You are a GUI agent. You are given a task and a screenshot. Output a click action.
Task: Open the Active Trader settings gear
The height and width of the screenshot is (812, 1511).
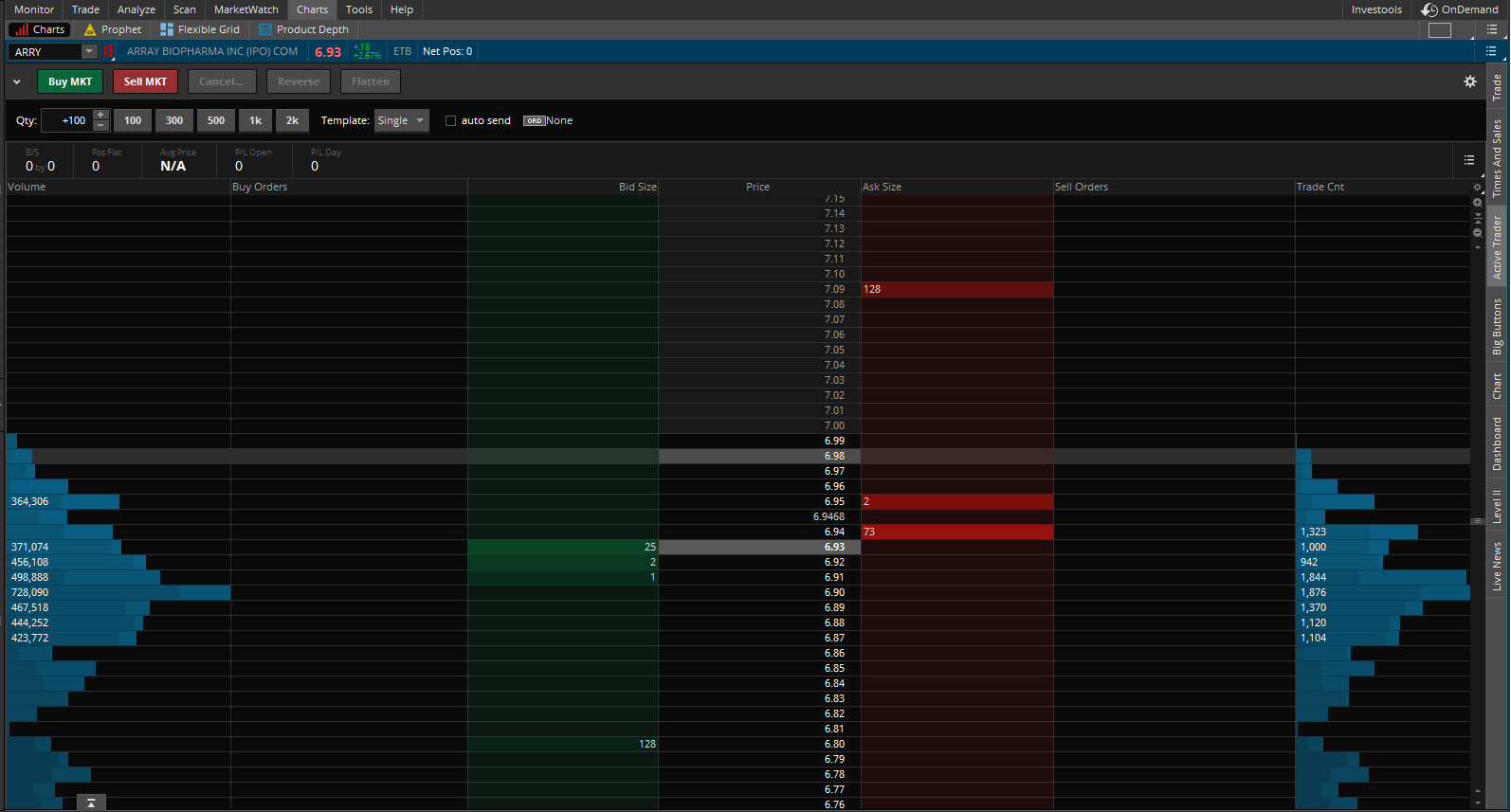click(x=1469, y=81)
